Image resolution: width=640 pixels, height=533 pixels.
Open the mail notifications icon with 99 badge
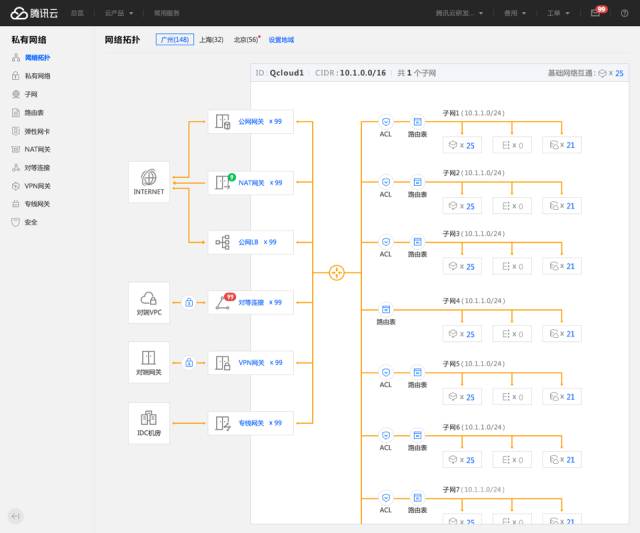595,13
